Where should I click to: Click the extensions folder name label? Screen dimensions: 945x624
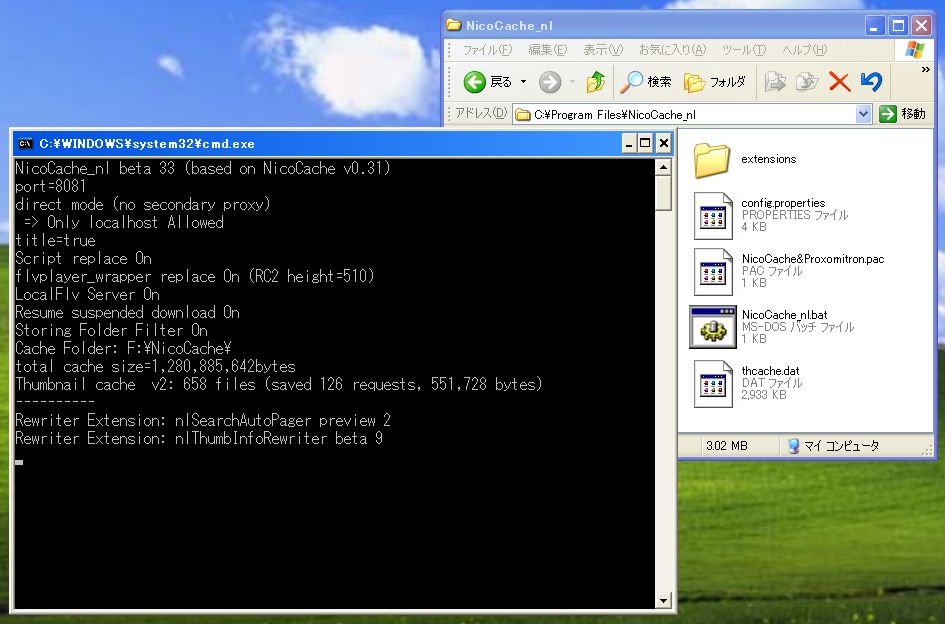pyautogui.click(x=768, y=159)
